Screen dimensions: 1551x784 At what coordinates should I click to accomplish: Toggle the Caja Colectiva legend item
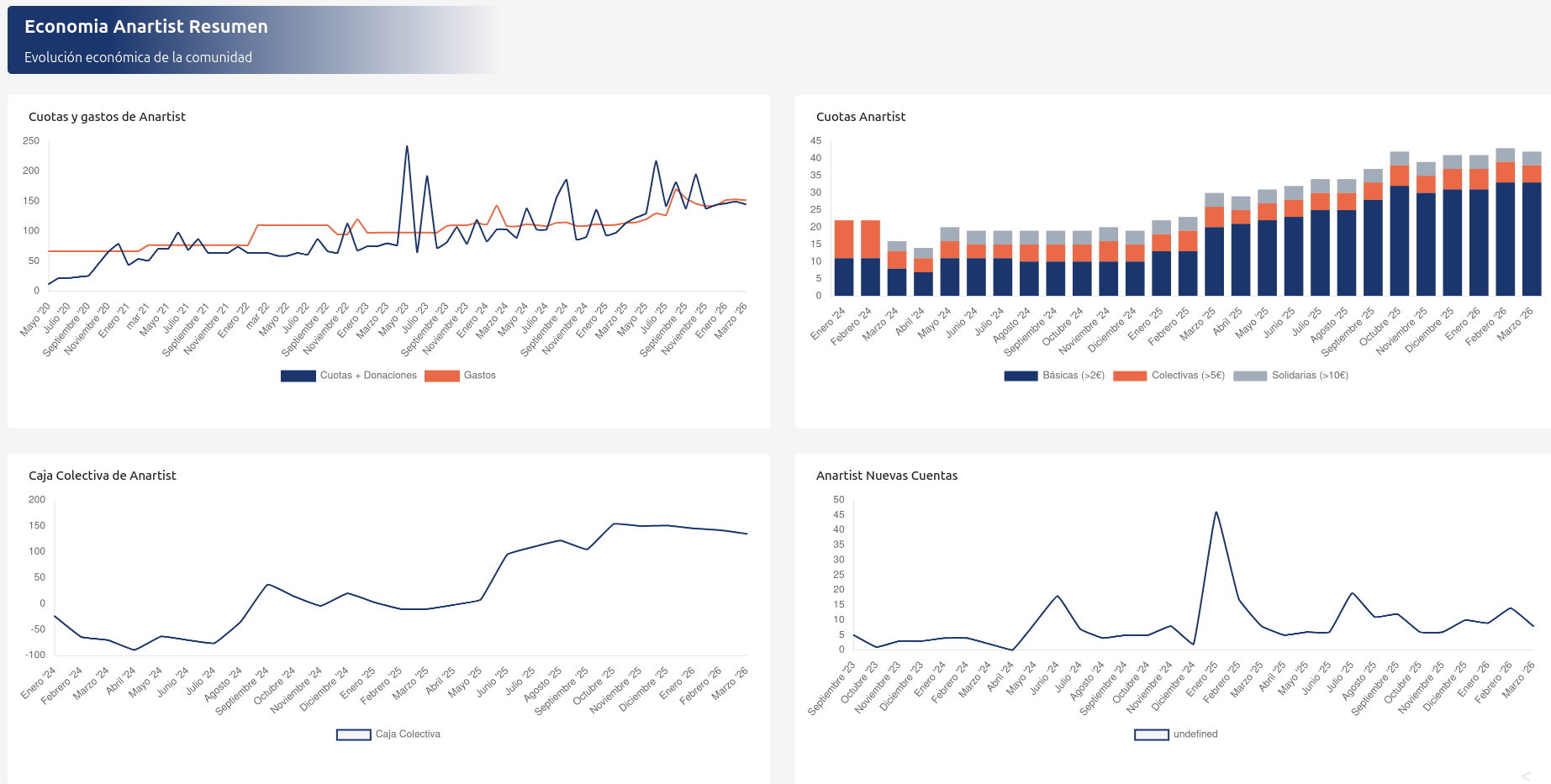coord(388,734)
